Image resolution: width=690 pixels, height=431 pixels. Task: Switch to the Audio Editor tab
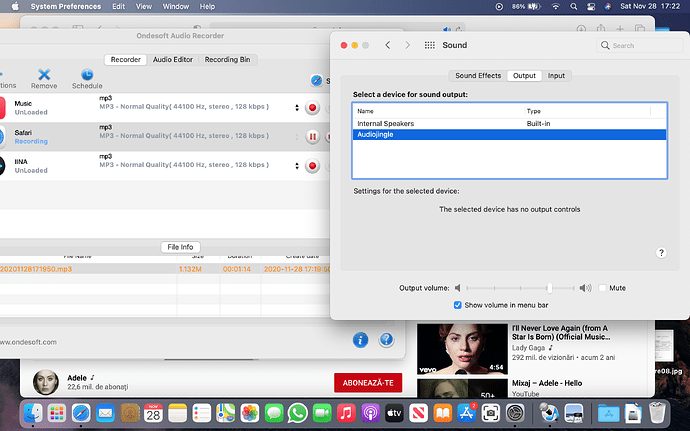[x=174, y=60]
